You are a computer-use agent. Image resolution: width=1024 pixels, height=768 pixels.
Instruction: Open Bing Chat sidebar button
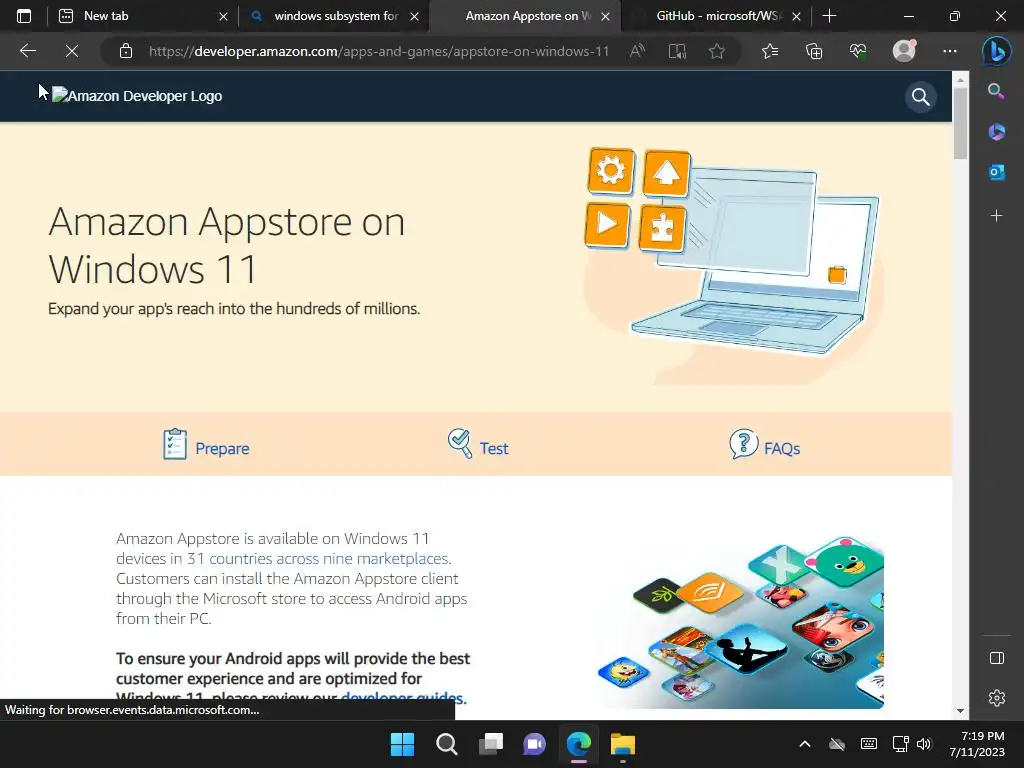(x=997, y=51)
